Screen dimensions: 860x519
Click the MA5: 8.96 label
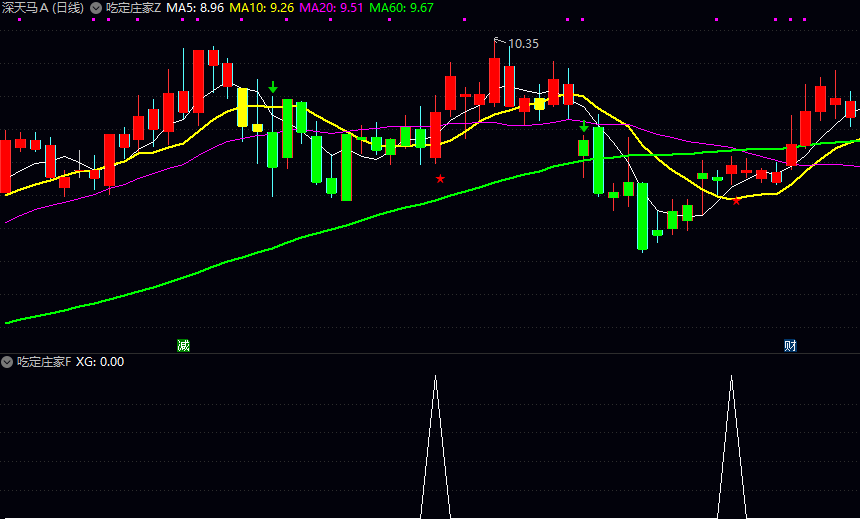click(x=195, y=8)
